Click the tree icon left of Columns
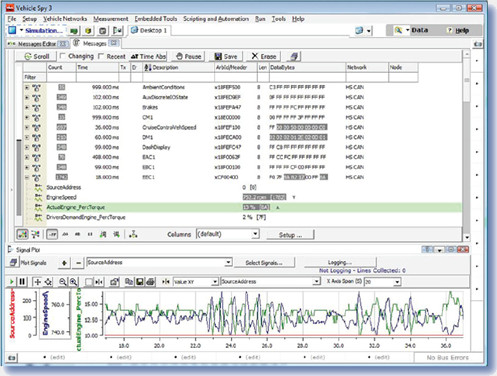This screenshot has height=376, width=497. (133, 234)
